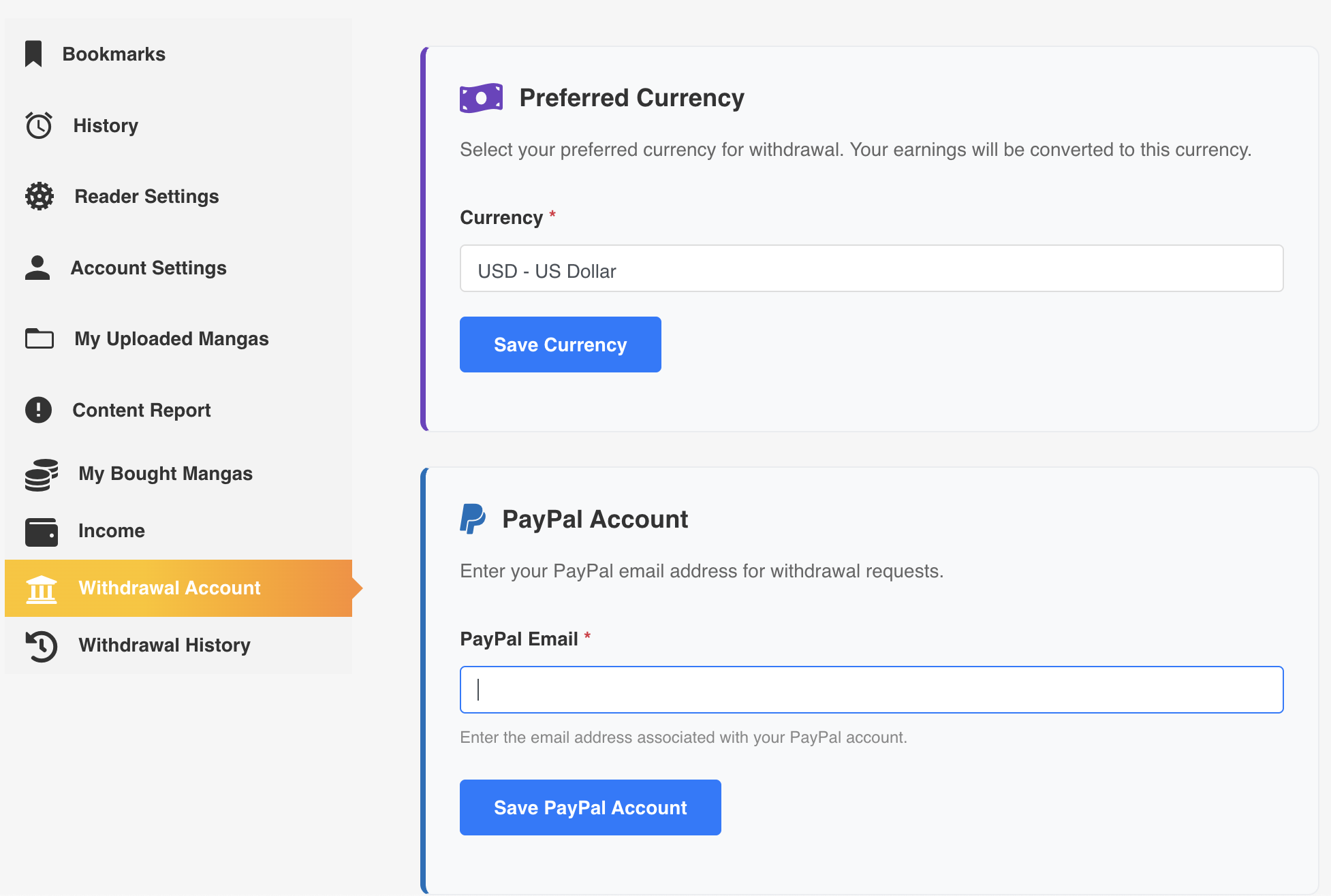Focus the PayPal Email input field
1331x896 pixels.
tap(871, 689)
